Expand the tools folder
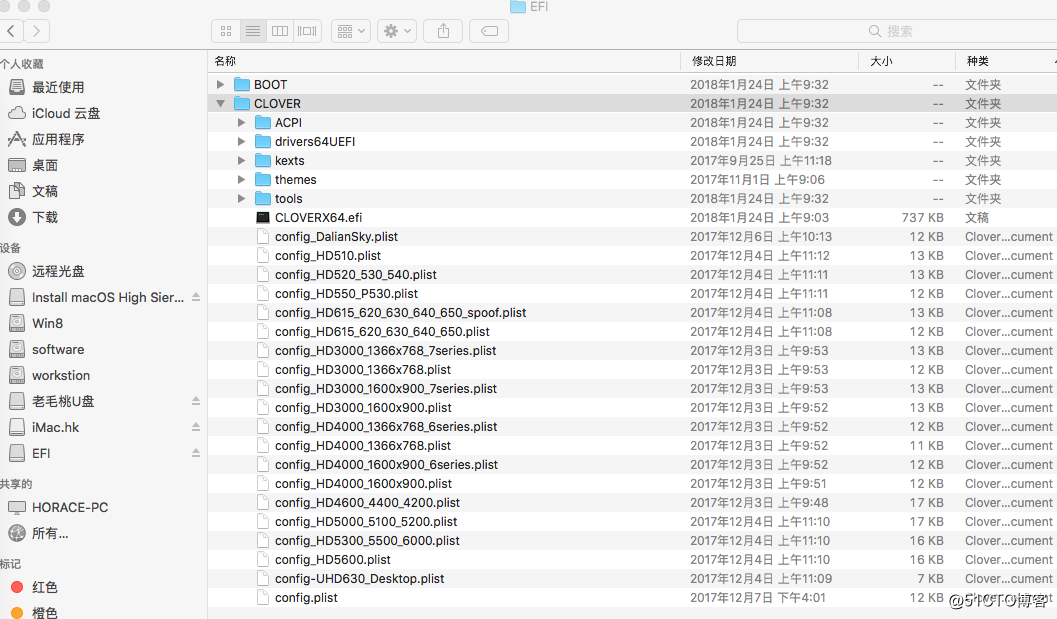This screenshot has height=619, width=1057. 241,198
